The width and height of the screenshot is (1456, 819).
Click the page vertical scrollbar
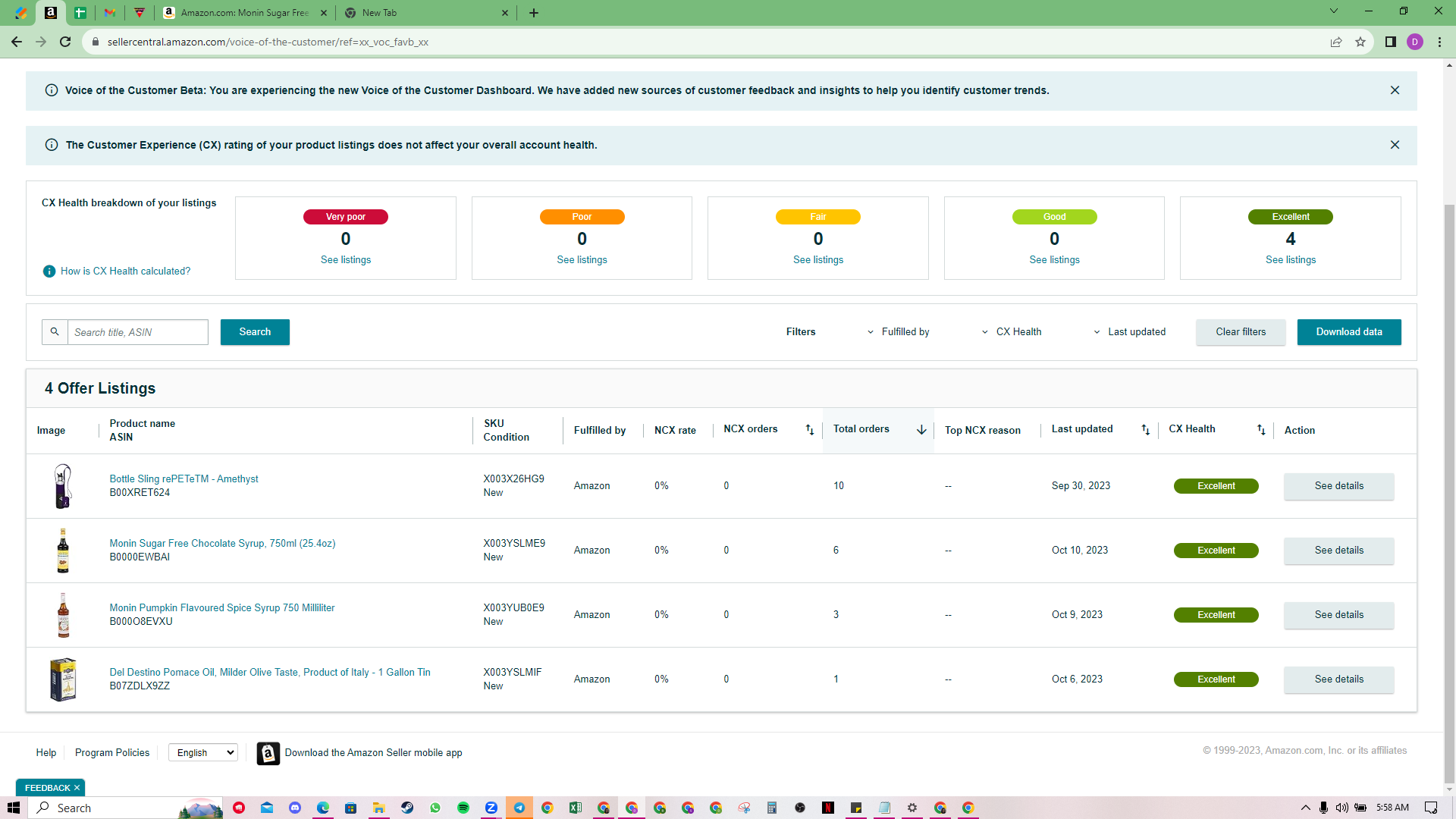(1449, 493)
